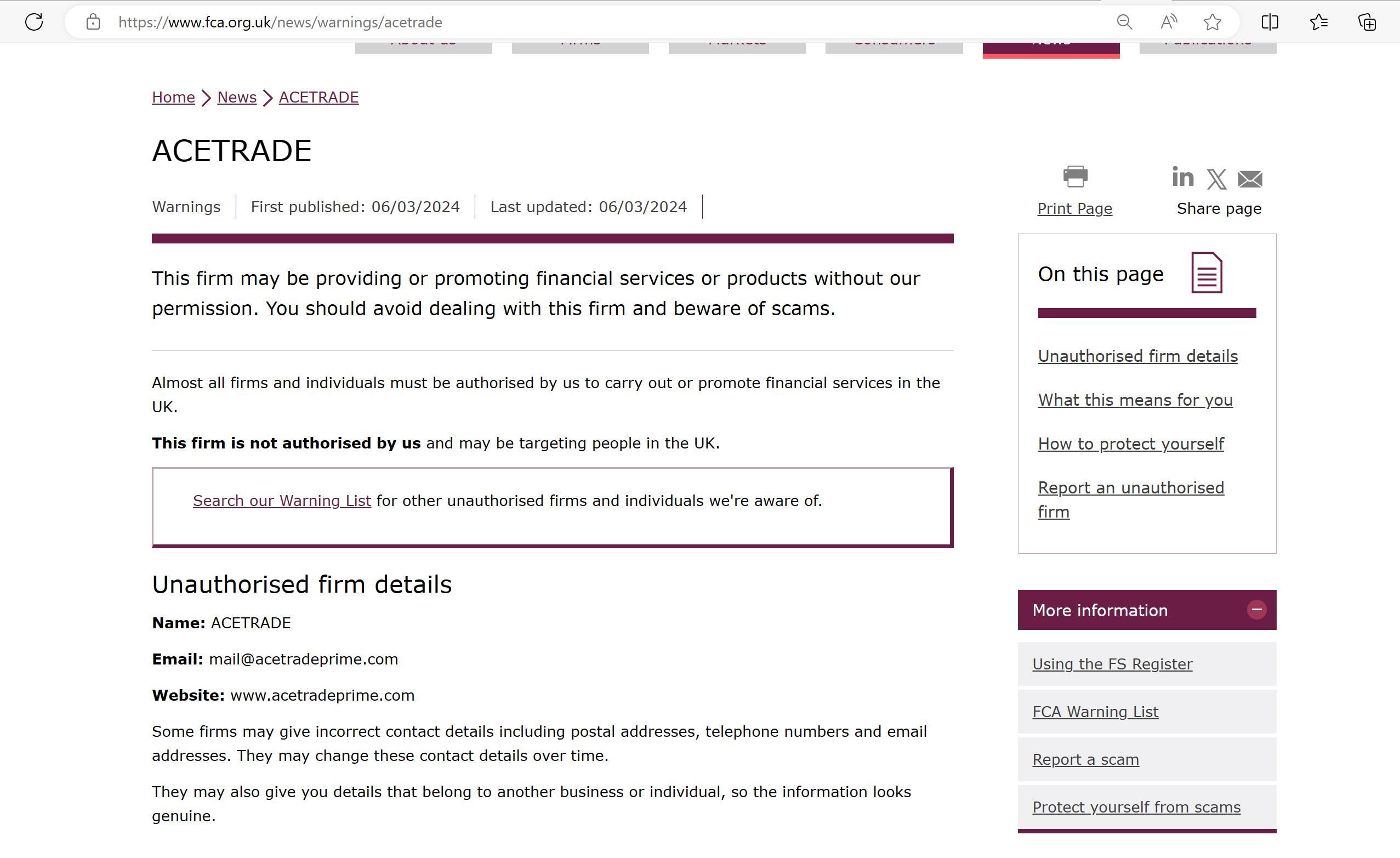Collapse the More information section
The width and height of the screenshot is (1400, 858).
pyautogui.click(x=1256, y=610)
